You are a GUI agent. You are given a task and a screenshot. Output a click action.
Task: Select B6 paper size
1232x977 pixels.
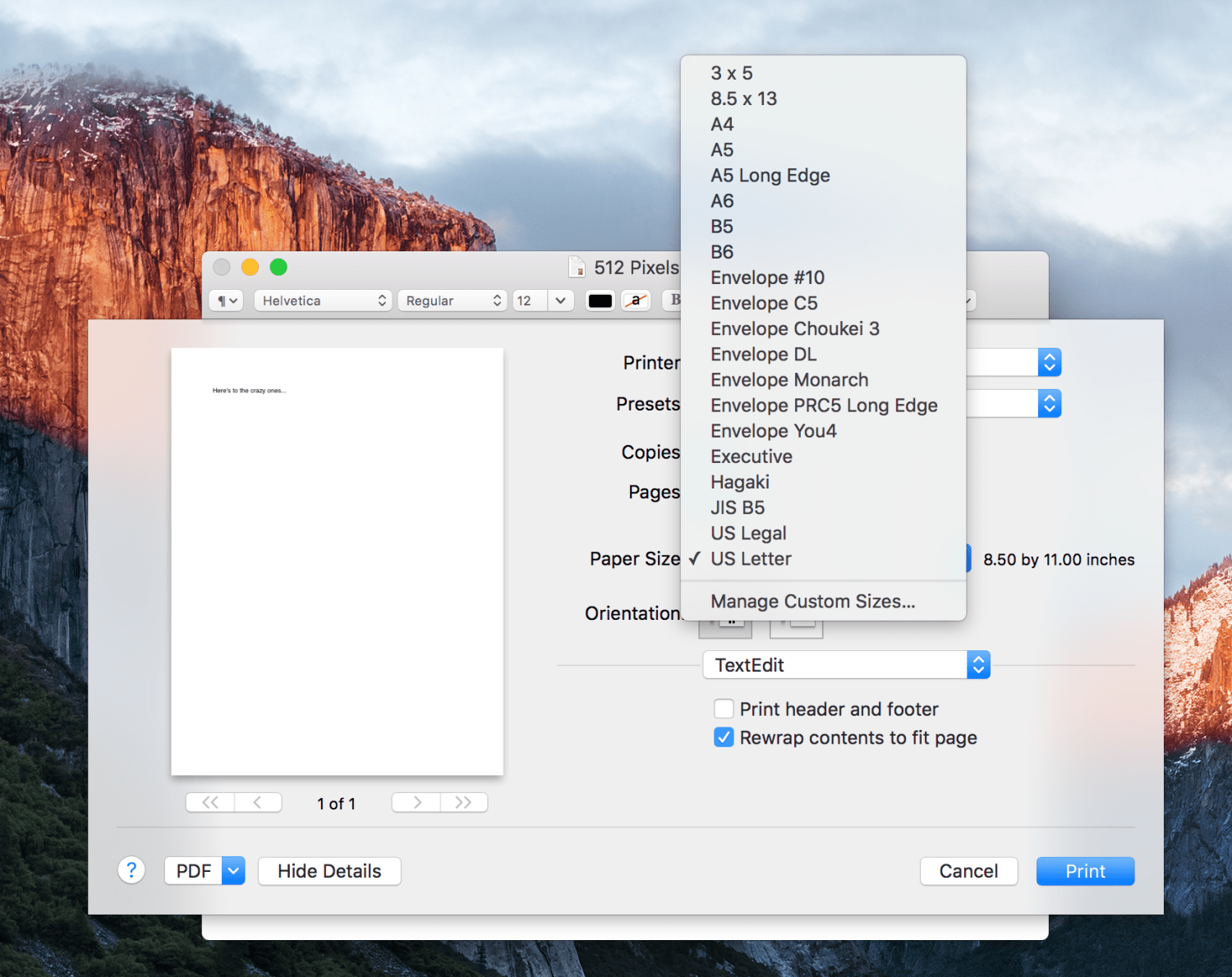tap(823, 251)
